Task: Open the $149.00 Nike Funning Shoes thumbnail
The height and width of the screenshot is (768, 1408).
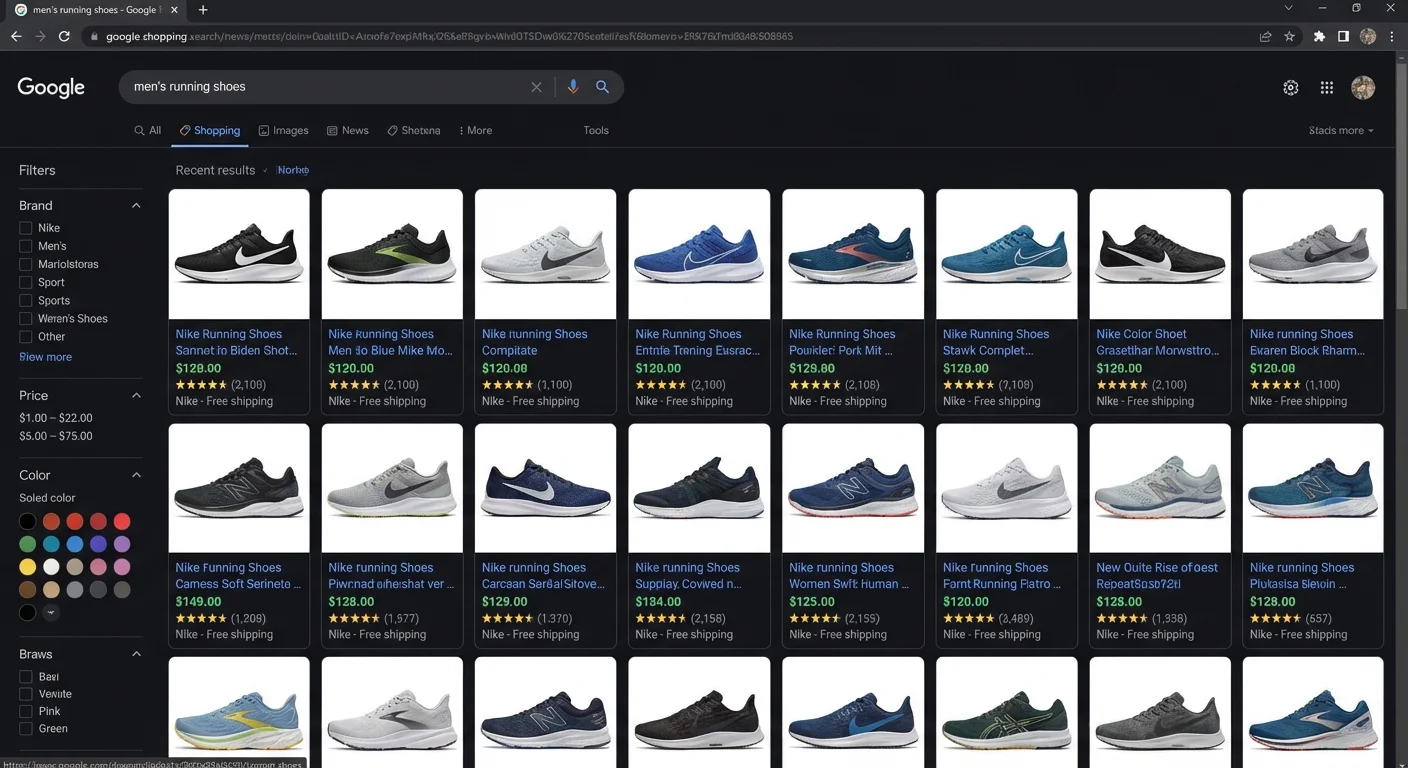Action: click(239, 488)
